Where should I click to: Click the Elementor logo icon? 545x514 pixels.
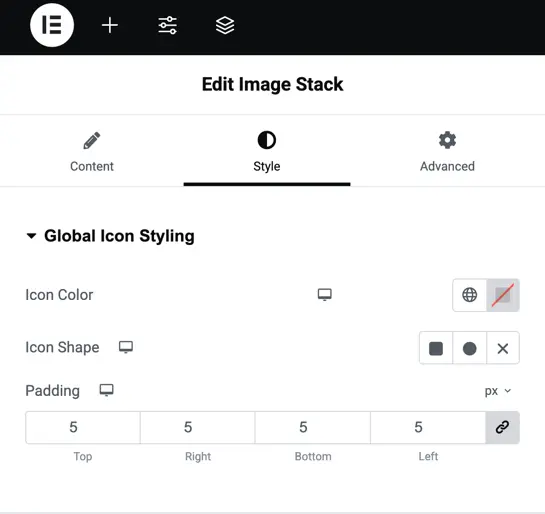coord(52,25)
